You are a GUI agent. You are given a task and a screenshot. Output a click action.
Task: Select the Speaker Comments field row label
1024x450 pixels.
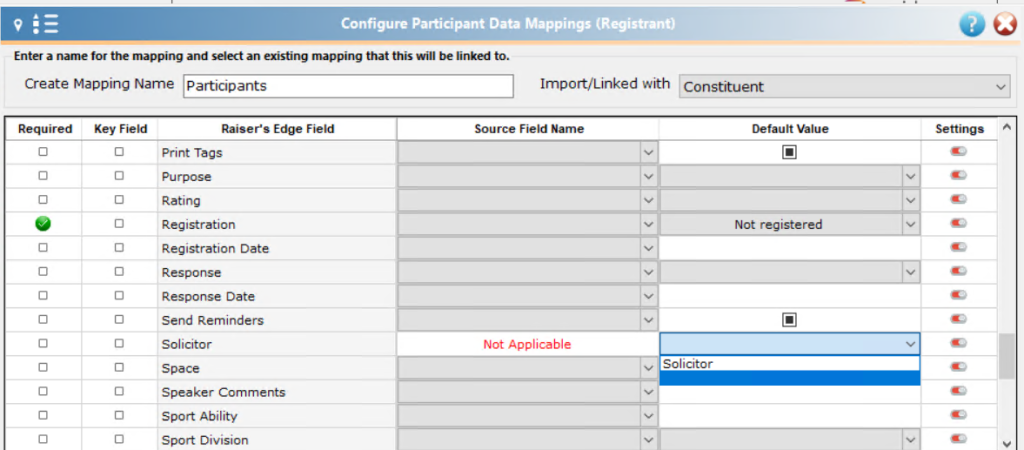point(223,392)
